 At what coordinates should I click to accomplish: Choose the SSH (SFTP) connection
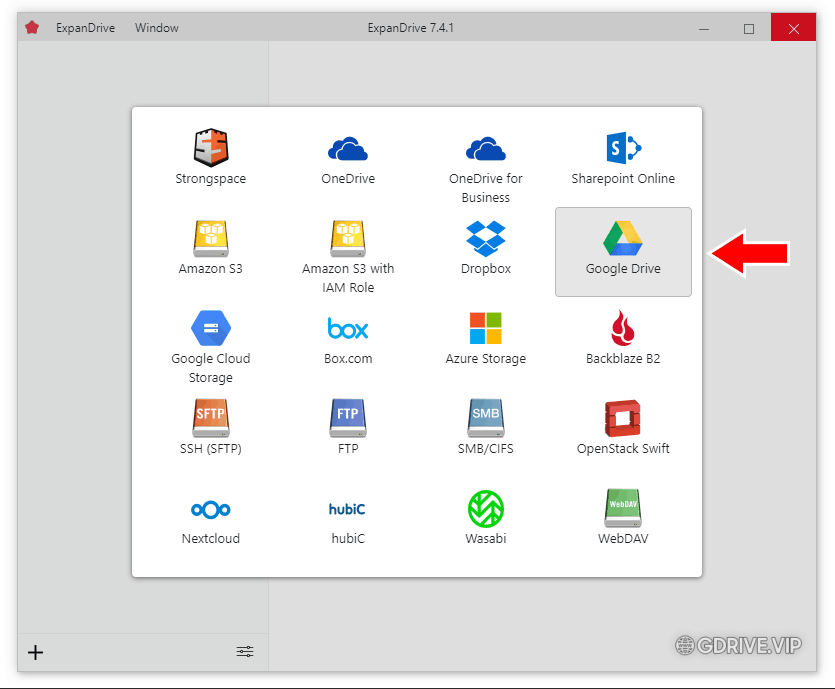tap(210, 428)
